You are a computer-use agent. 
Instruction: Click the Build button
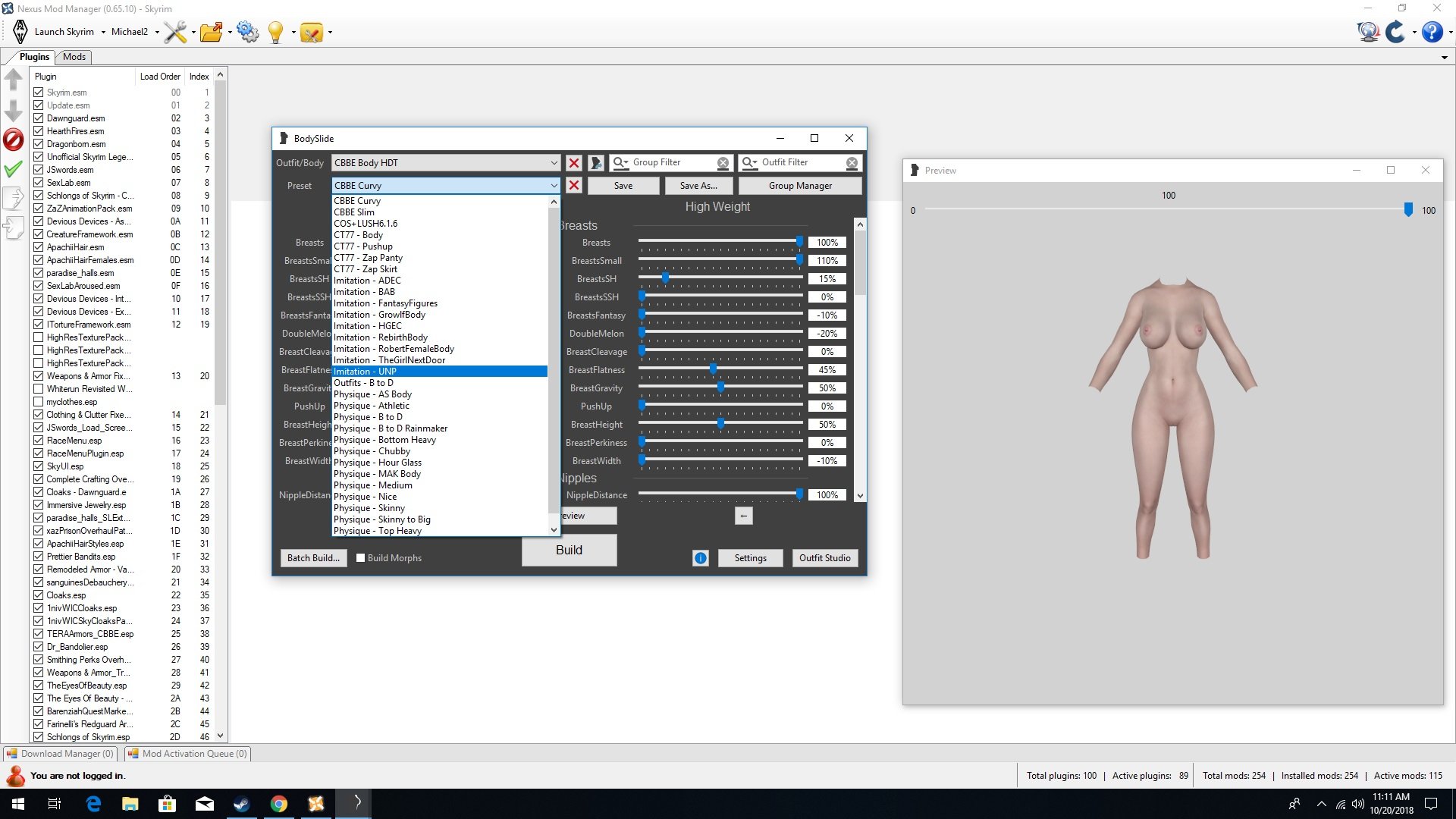(569, 551)
